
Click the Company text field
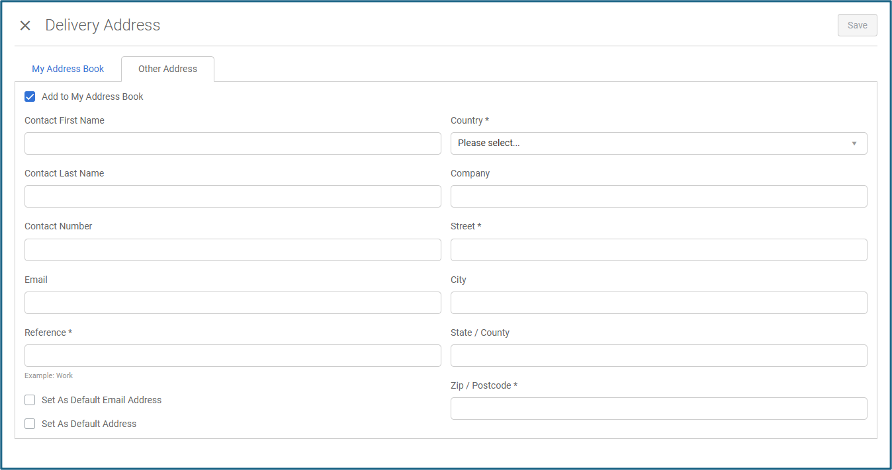click(658, 196)
